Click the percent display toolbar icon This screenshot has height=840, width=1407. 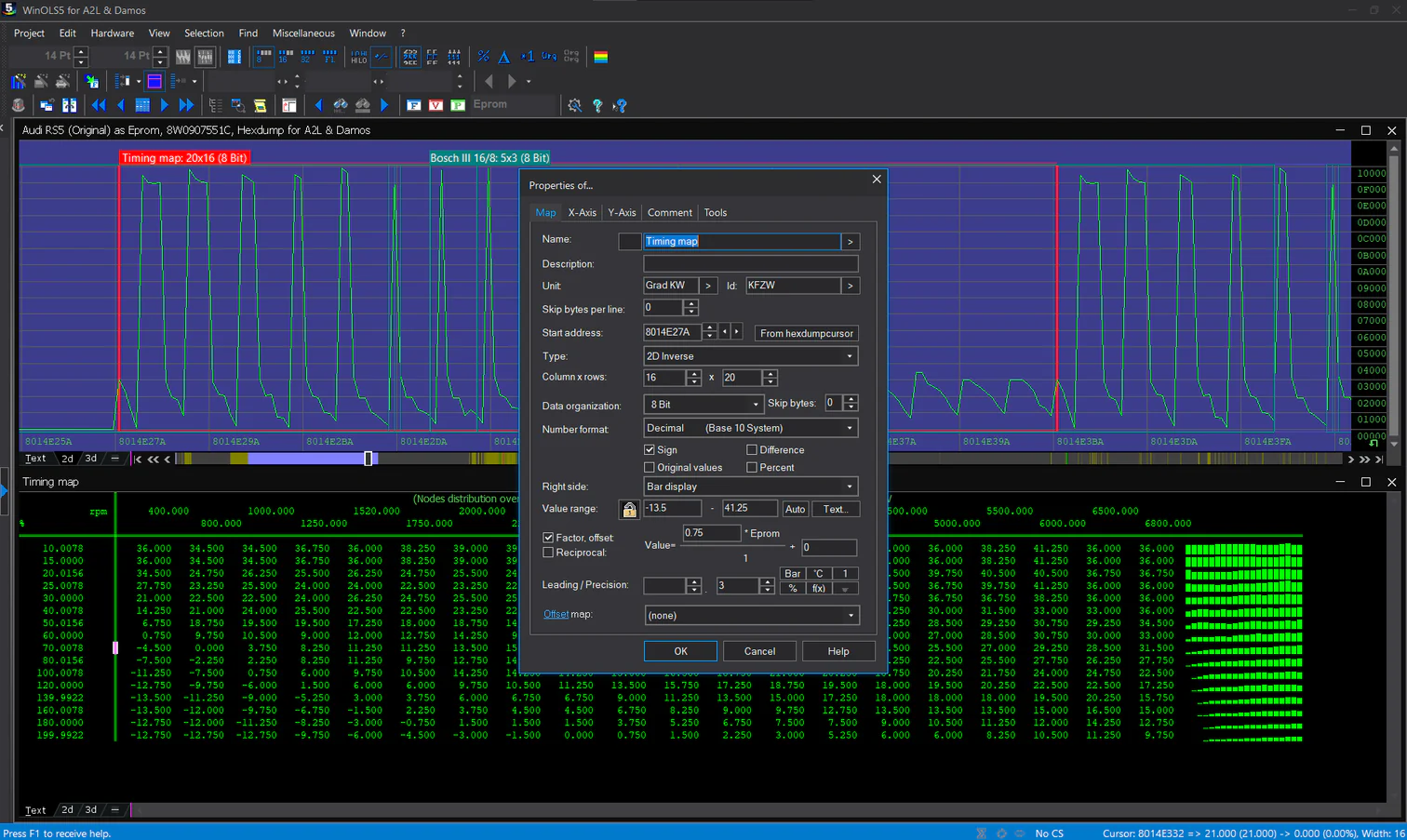(483, 57)
